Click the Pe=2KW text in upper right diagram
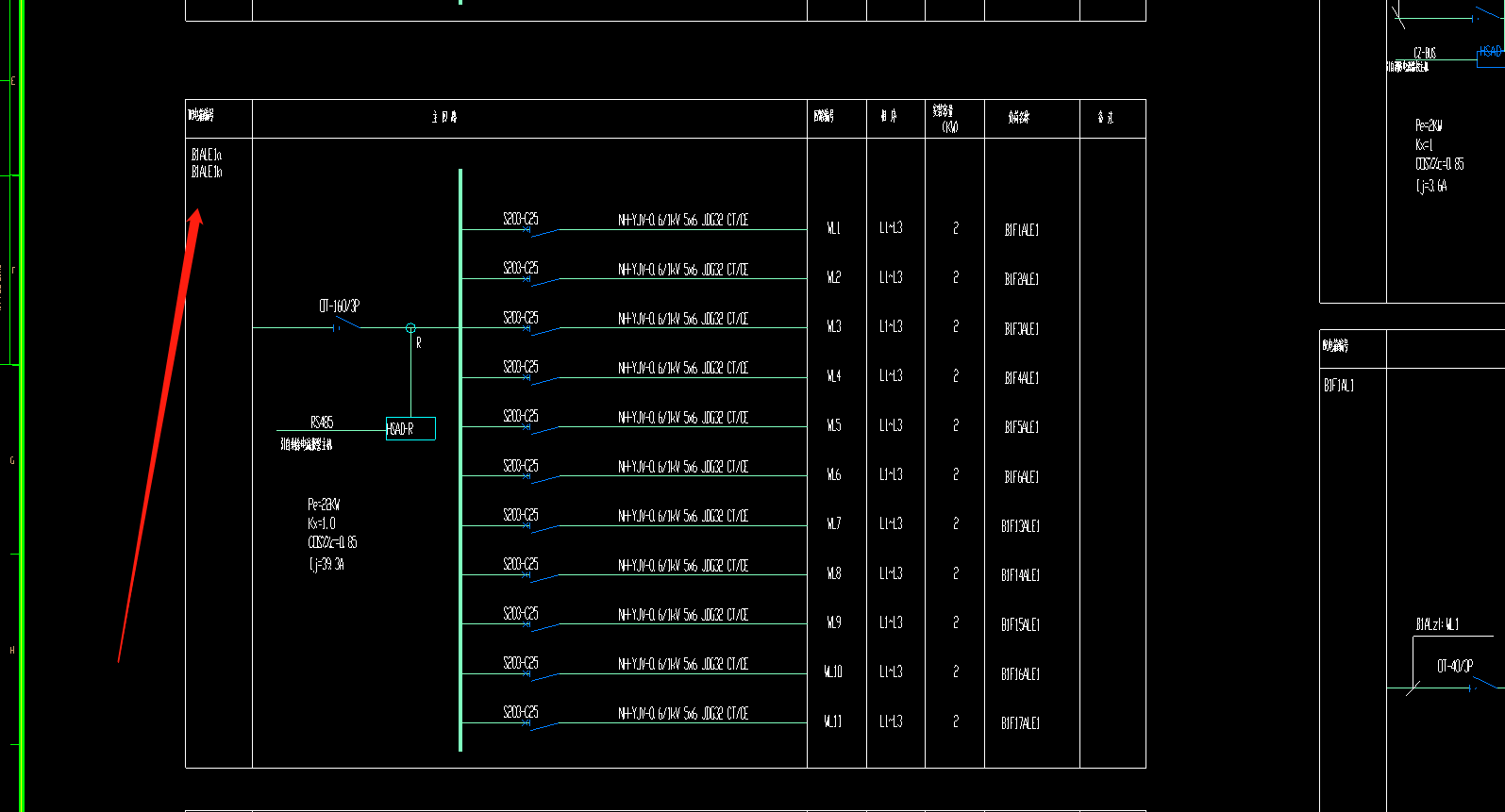Viewport: 1505px width, 812px height. [x=1429, y=125]
